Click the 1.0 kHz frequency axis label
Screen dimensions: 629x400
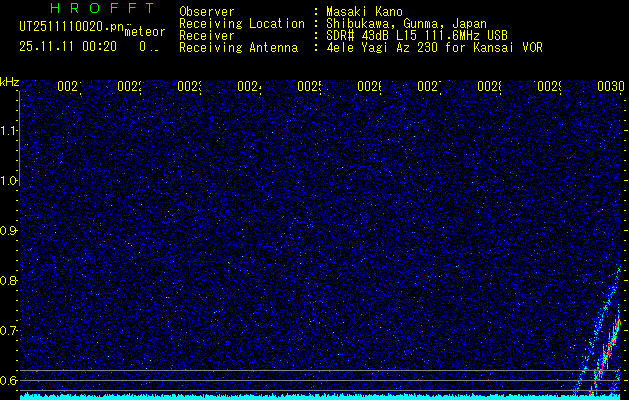tap(9, 181)
